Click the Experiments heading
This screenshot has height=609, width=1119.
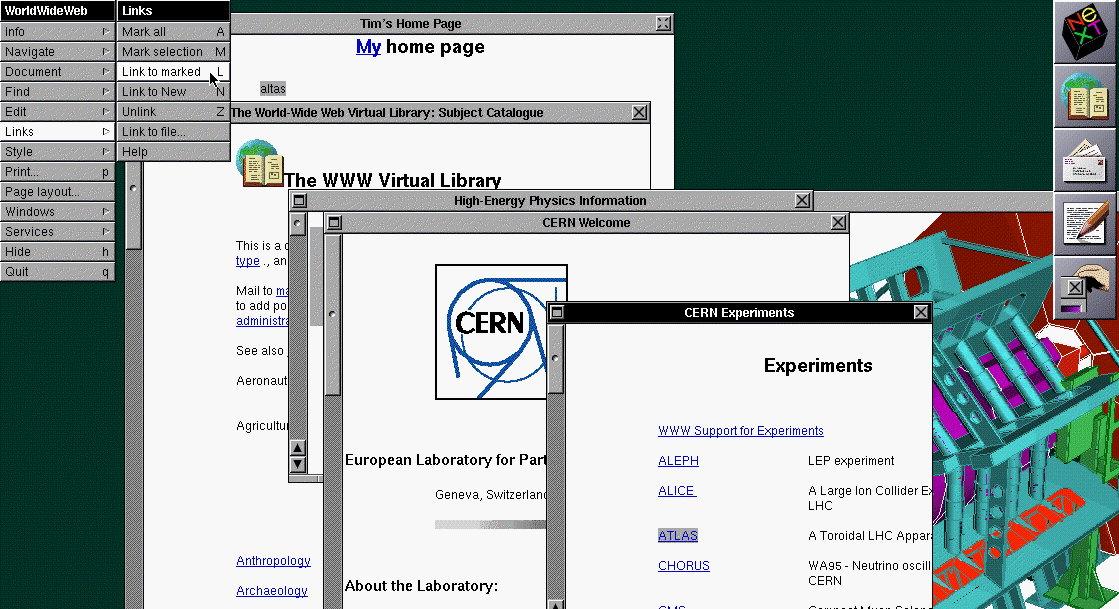pos(818,366)
